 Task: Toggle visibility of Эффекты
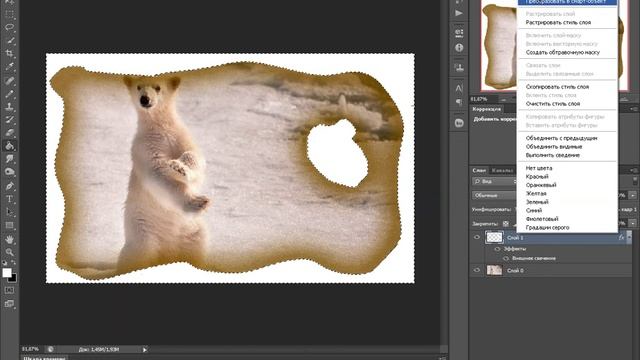(497, 249)
